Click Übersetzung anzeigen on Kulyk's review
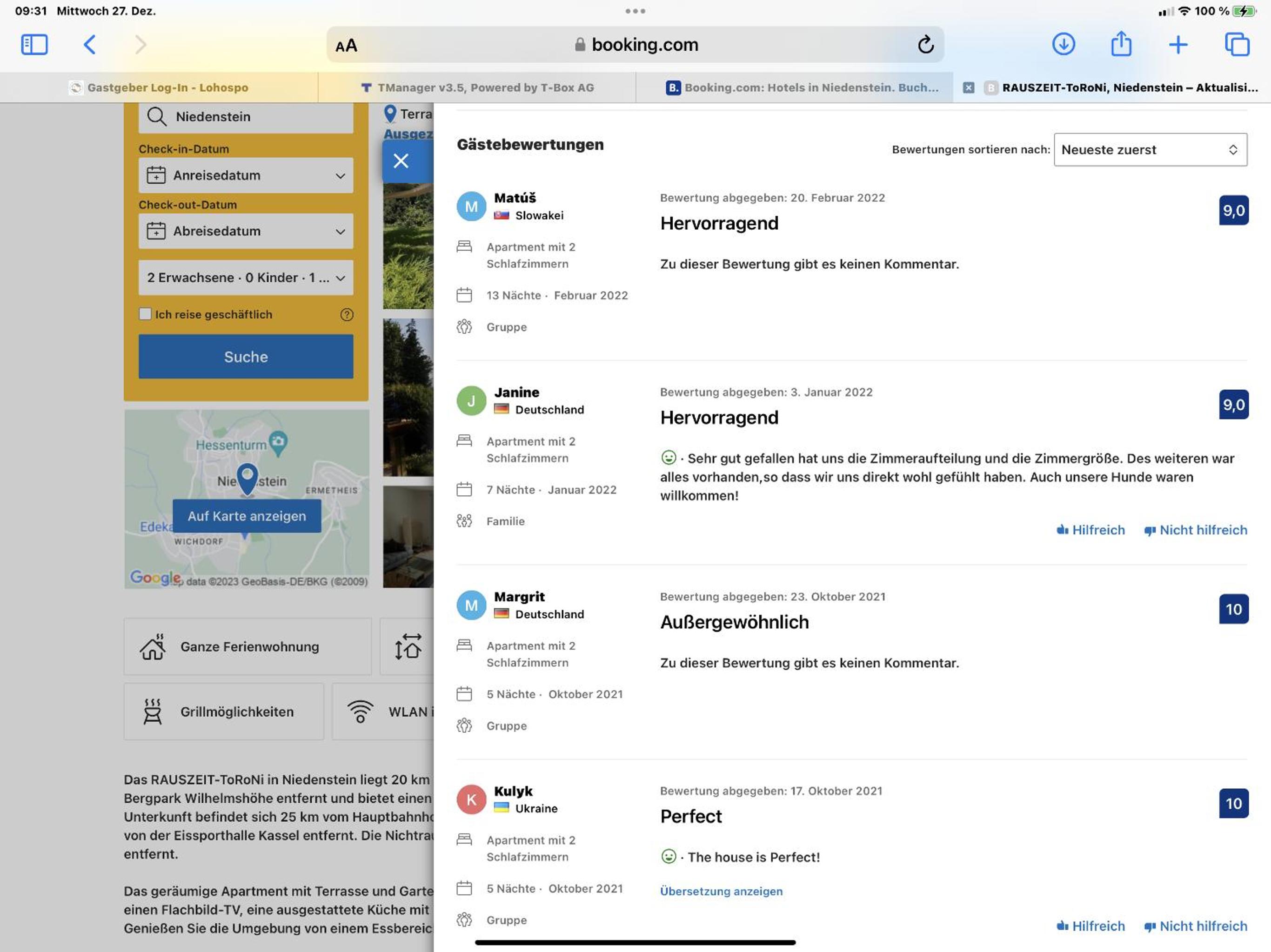1271x952 pixels. tap(721, 891)
